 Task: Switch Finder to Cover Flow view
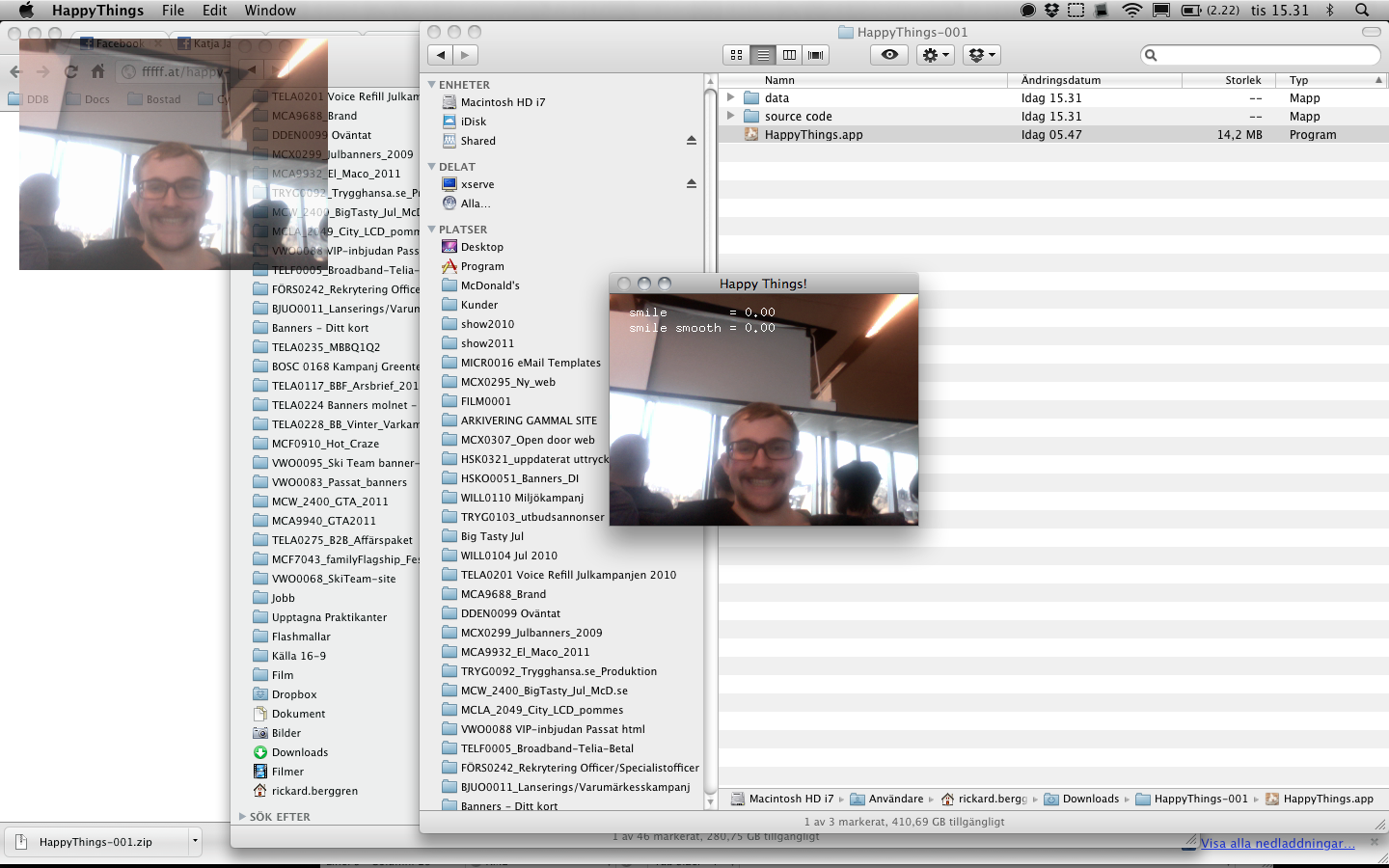(816, 55)
